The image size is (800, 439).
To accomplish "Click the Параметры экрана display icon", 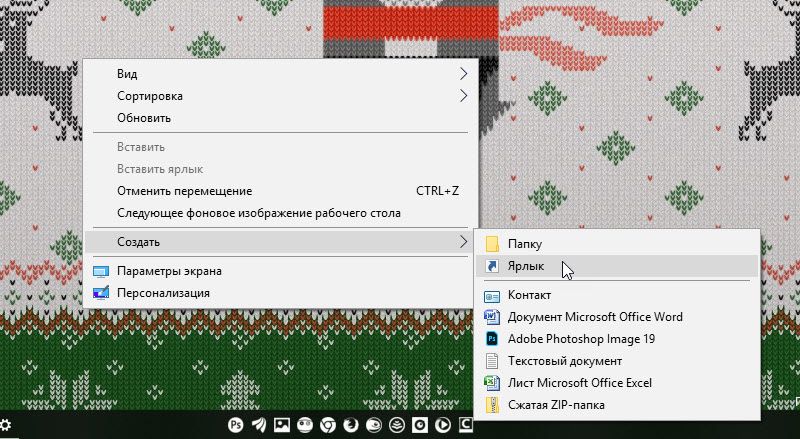I will (100, 271).
